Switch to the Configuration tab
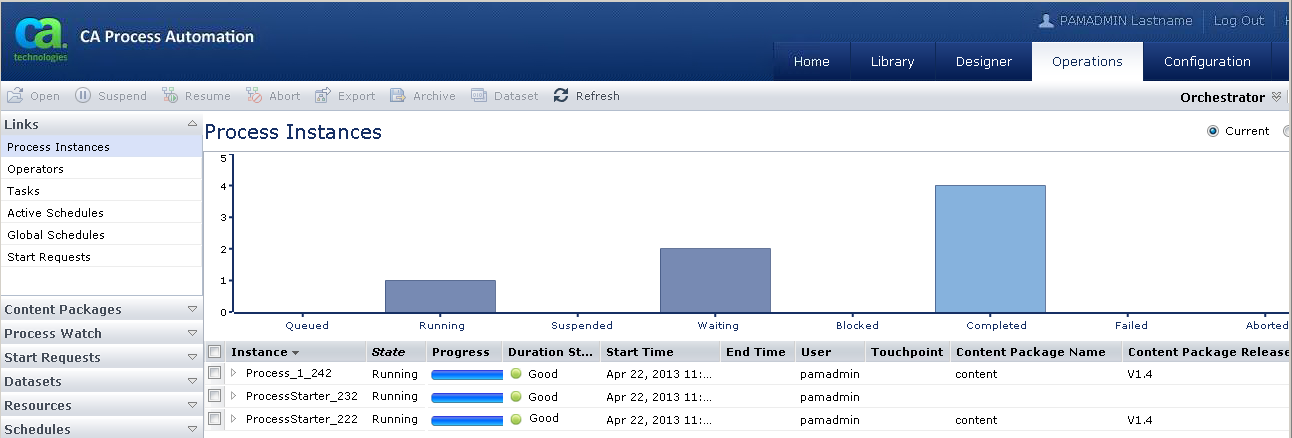Viewport: 1292px width, 438px height. point(1207,61)
